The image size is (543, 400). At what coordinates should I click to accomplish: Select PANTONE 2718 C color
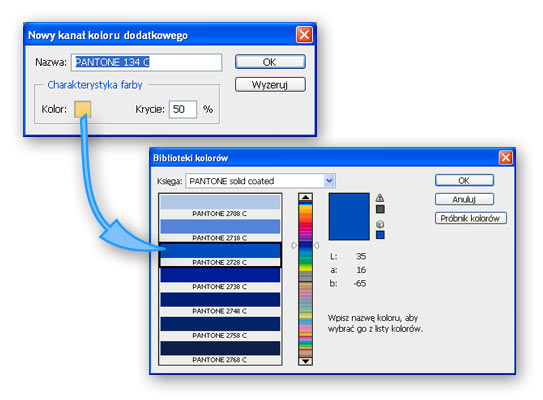[220, 230]
